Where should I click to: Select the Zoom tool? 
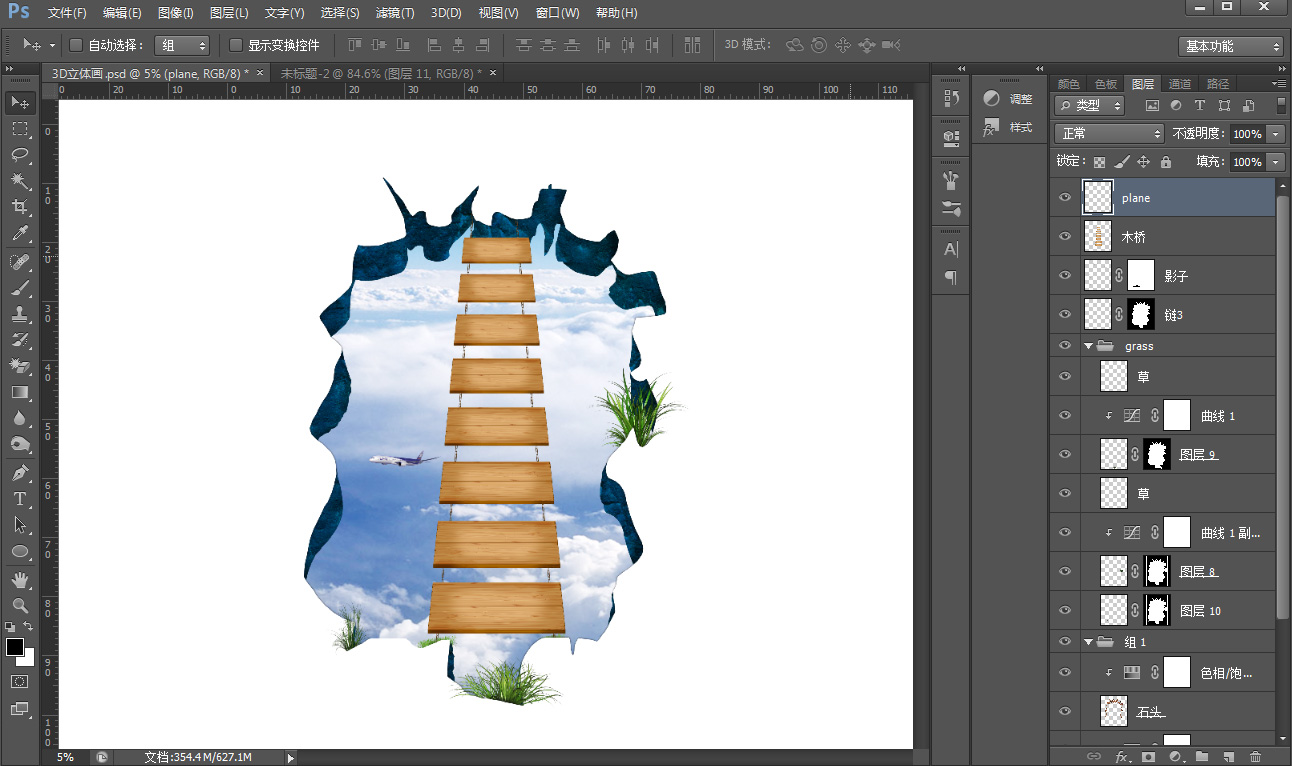(x=20, y=606)
